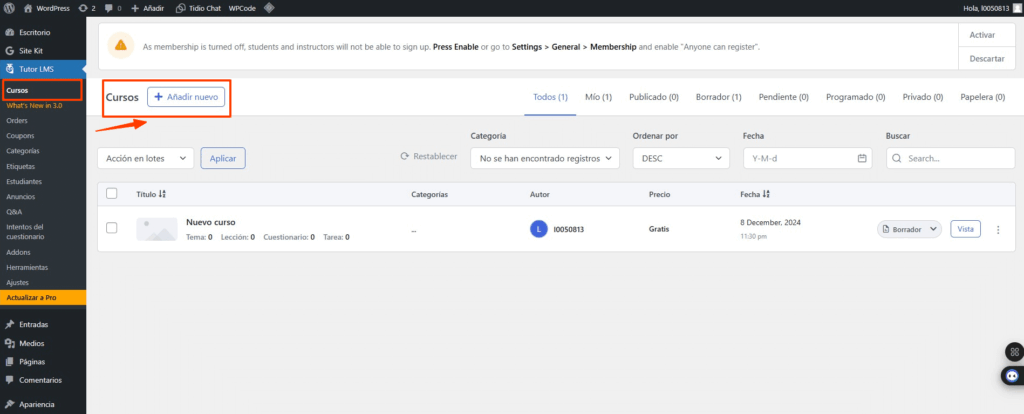Open Ordenar por DESC dropdown
The image size is (1024, 414).
click(x=681, y=158)
